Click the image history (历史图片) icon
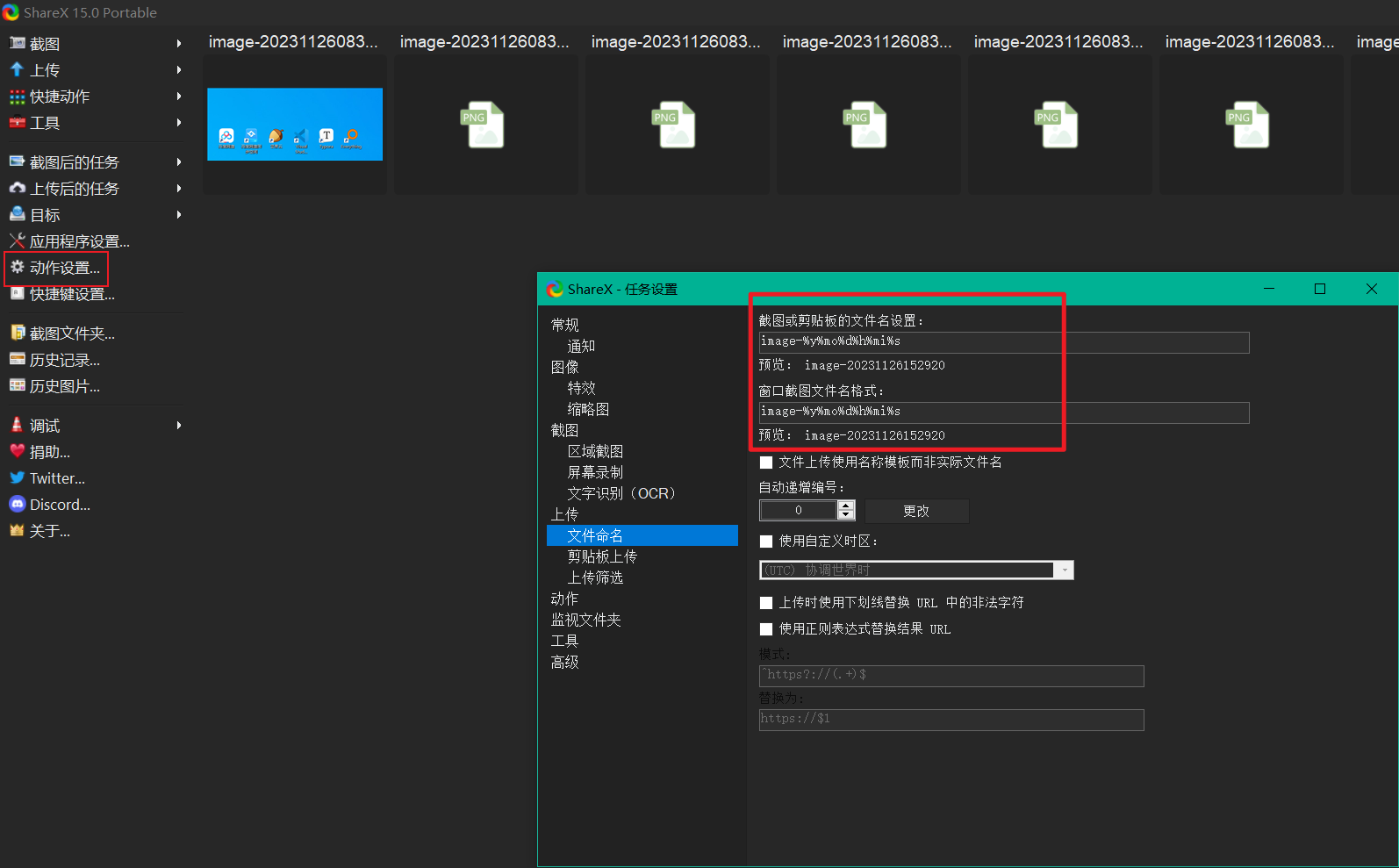Image resolution: width=1399 pixels, height=868 pixels. pos(17,385)
